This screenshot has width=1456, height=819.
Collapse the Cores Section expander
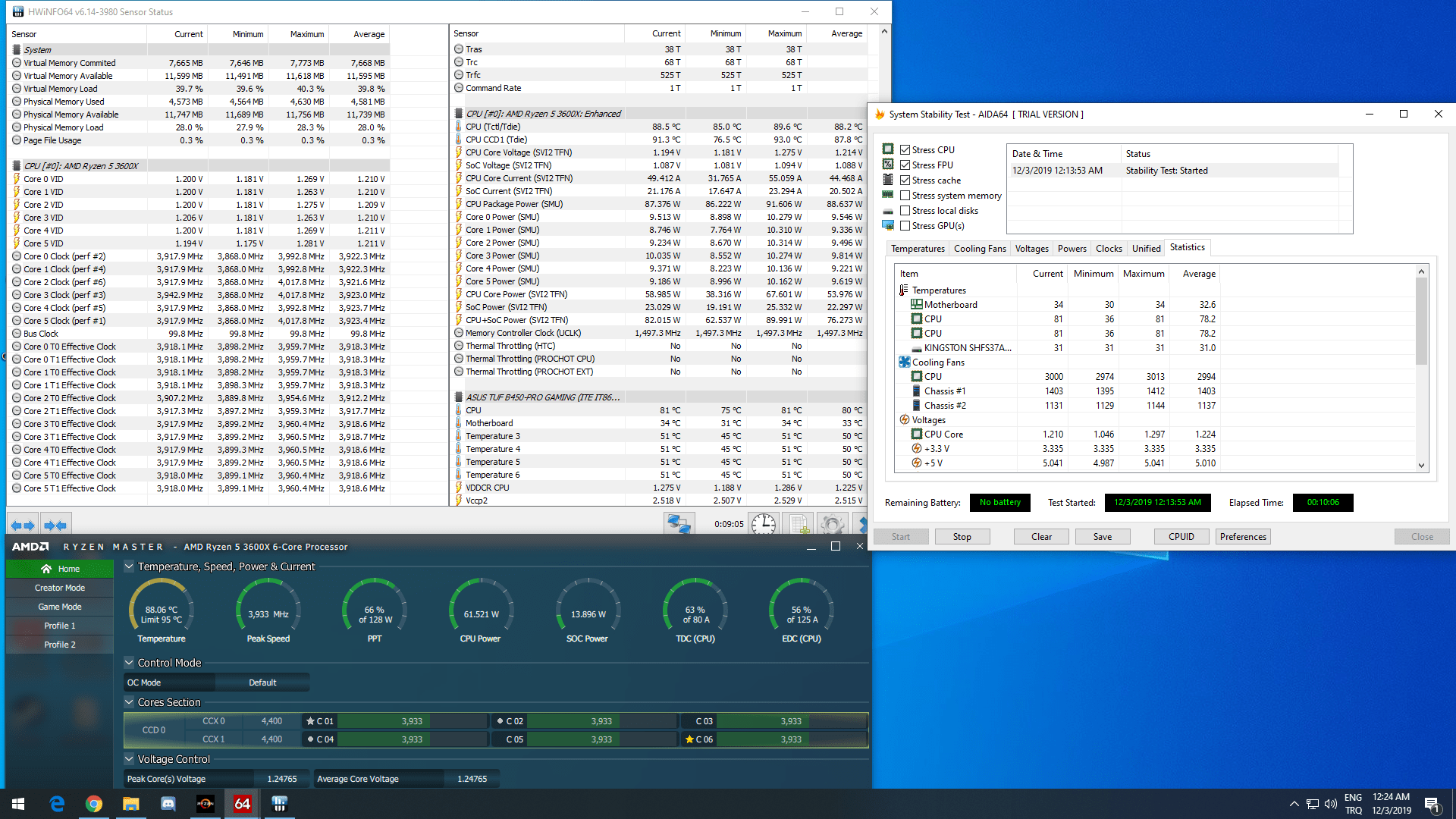(x=129, y=702)
